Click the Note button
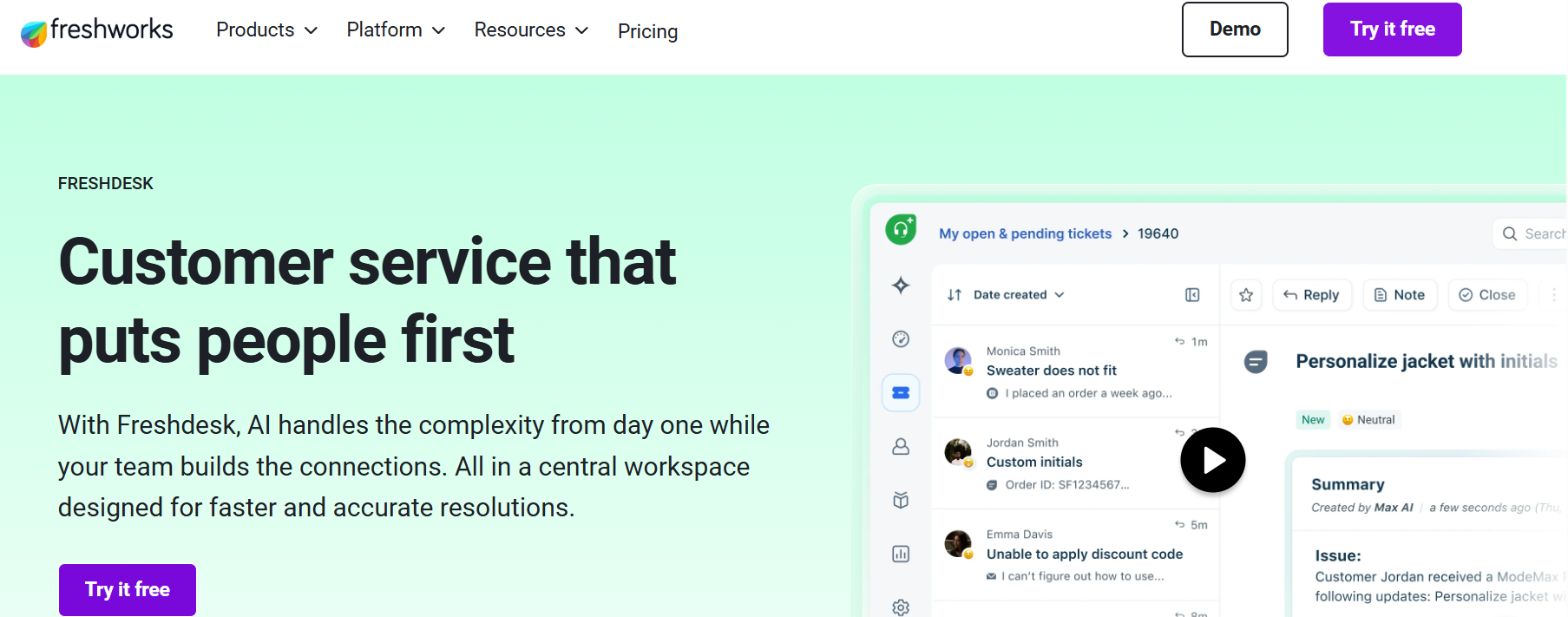Screen dimensions: 1568x617 point(1400,295)
